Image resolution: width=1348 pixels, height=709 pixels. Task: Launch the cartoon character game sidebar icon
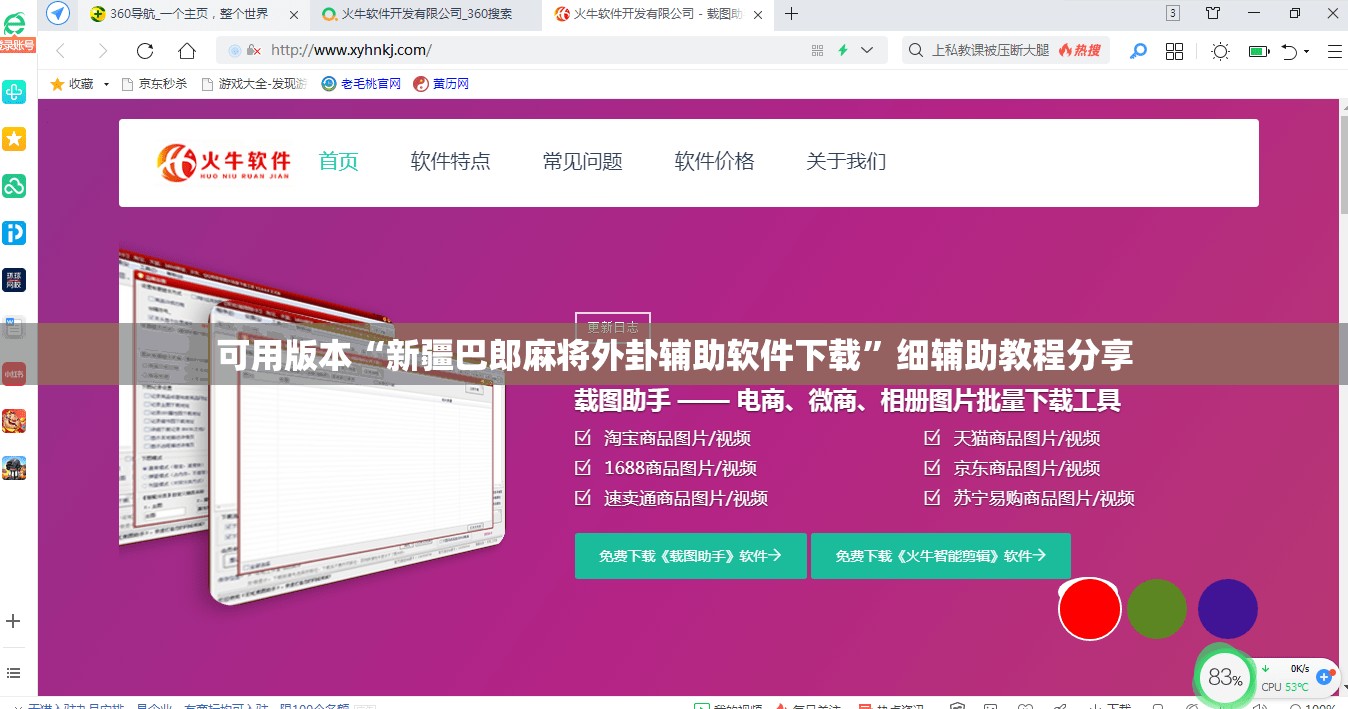click(14, 421)
